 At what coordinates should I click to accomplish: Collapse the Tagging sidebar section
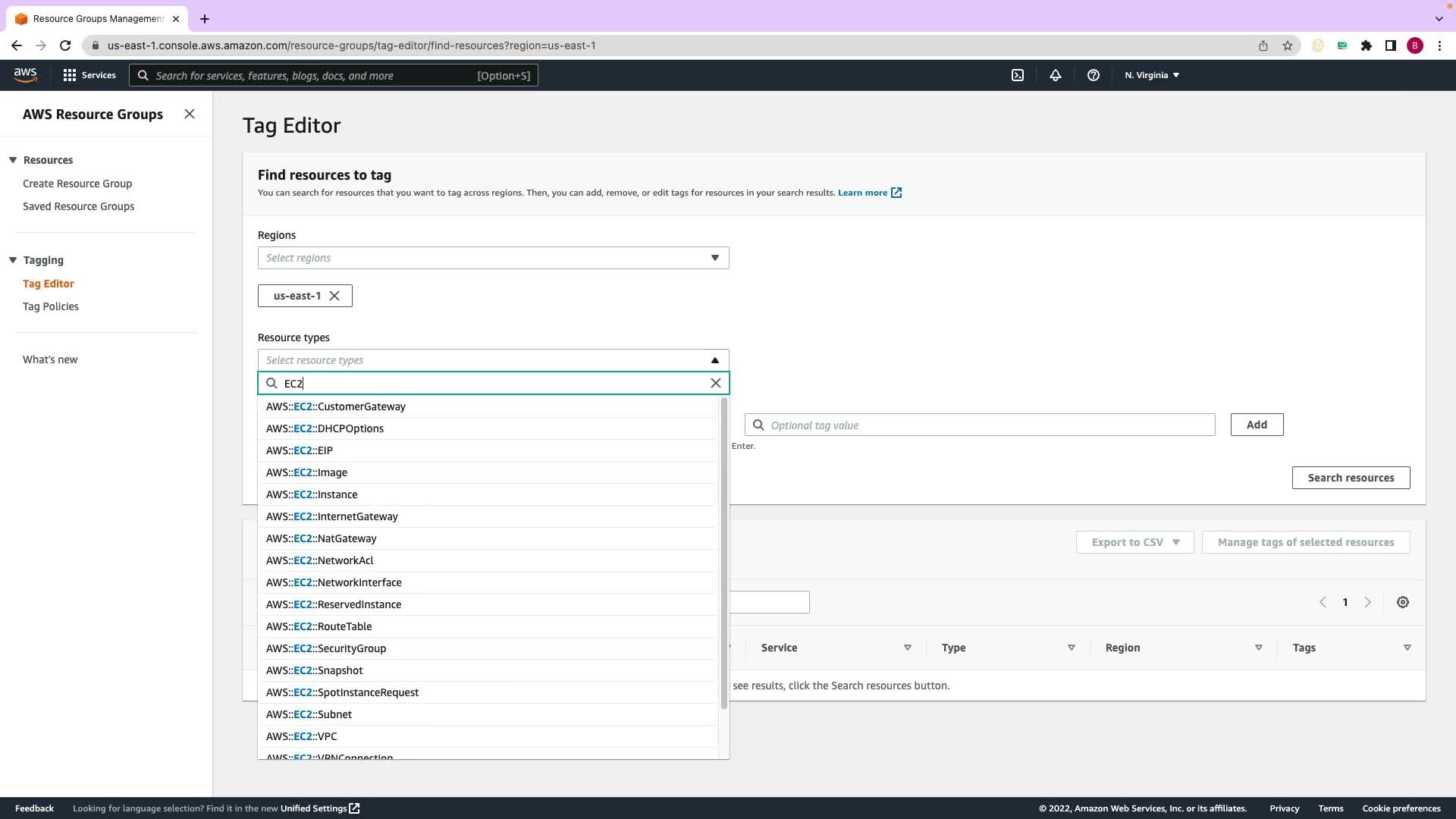(x=13, y=260)
